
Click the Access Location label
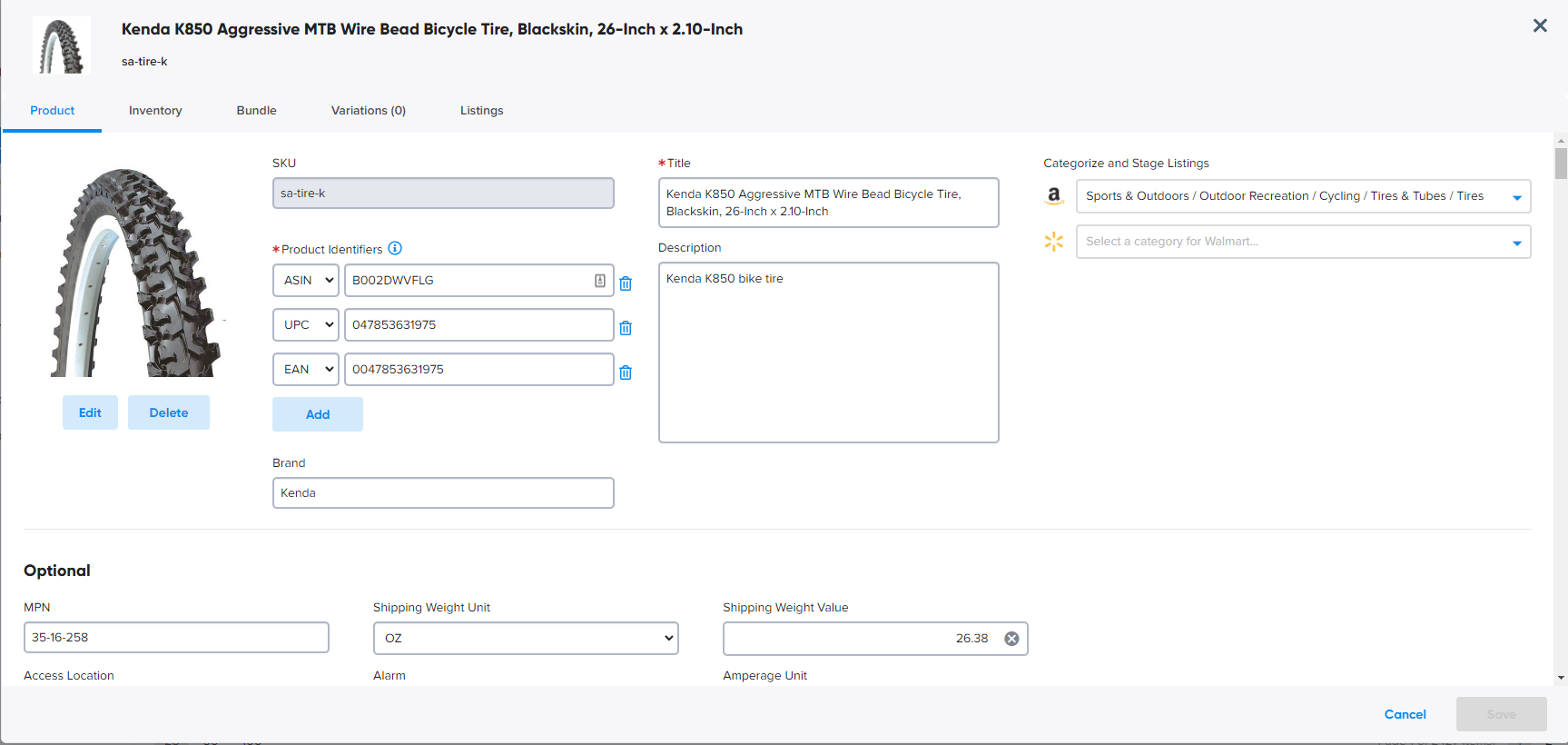tap(69, 676)
